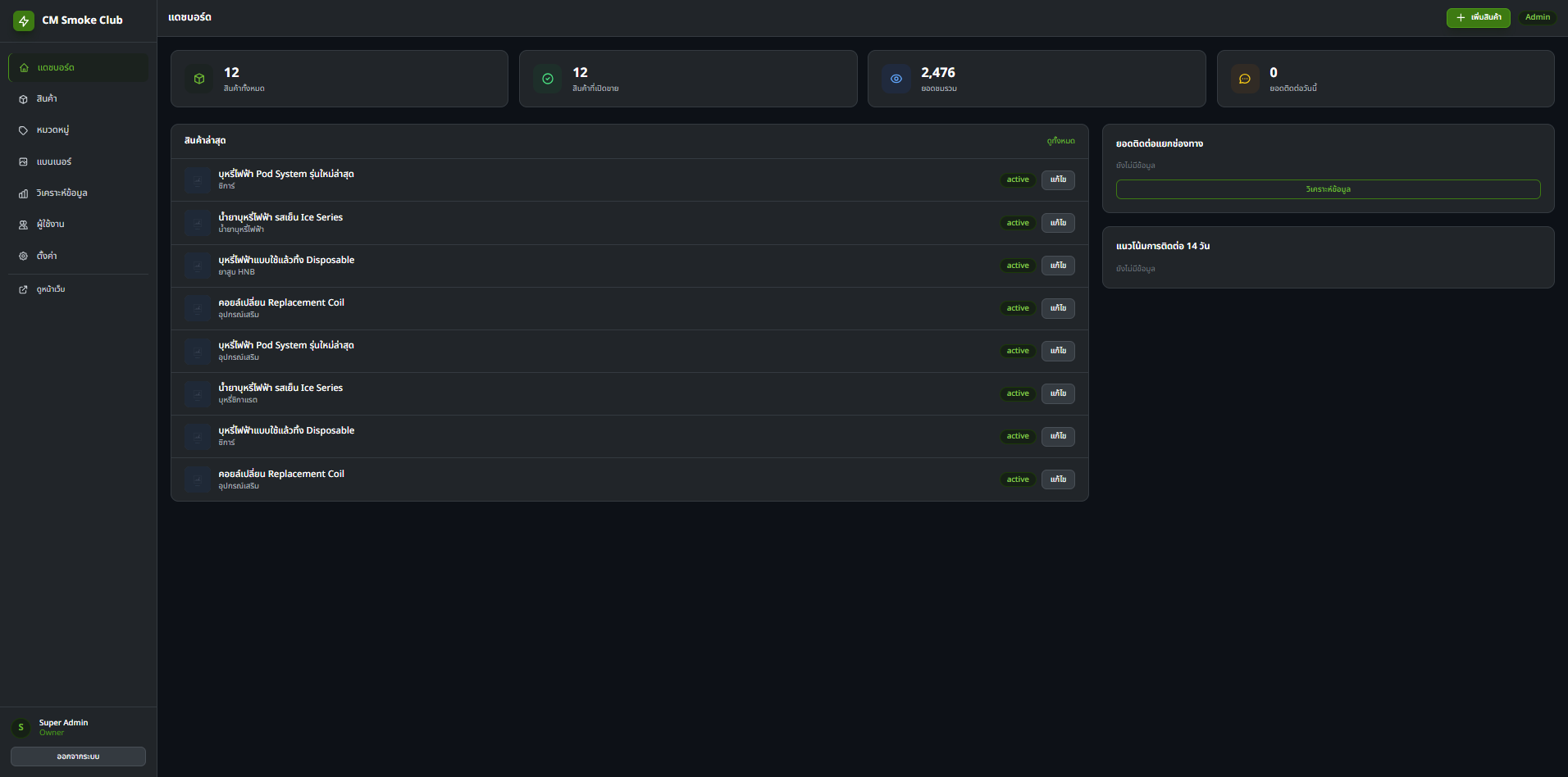This screenshot has width=1568, height=777.
Task: Open the สินค้า menu item in sidebar
Action: pos(78,98)
